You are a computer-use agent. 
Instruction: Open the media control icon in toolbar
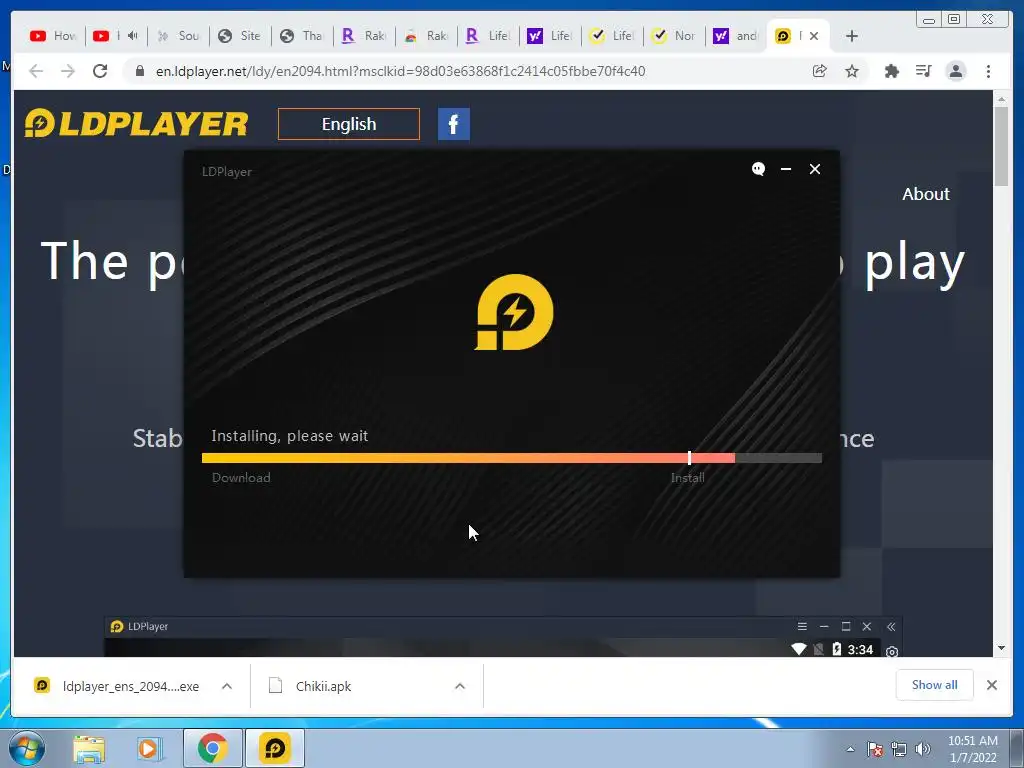[923, 71]
